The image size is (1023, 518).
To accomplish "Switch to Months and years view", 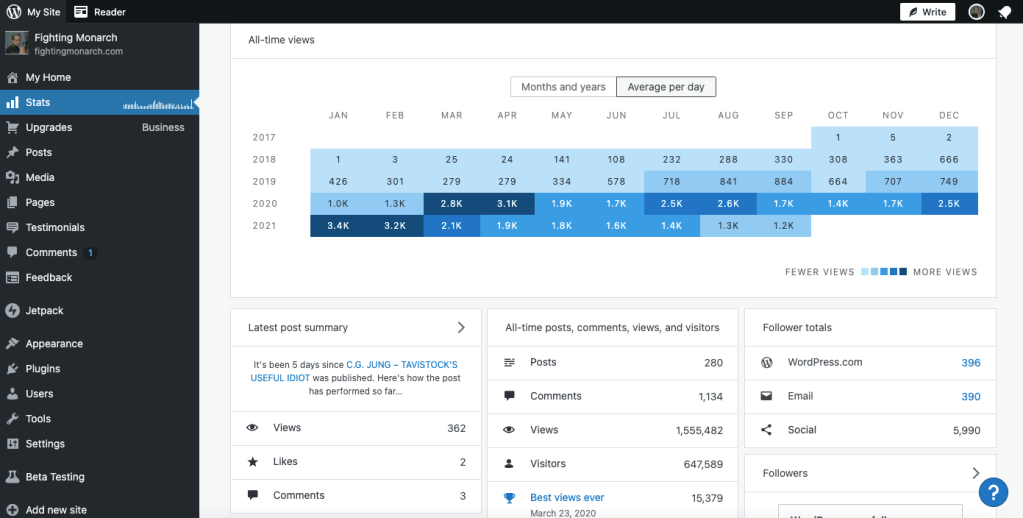I will point(563,87).
